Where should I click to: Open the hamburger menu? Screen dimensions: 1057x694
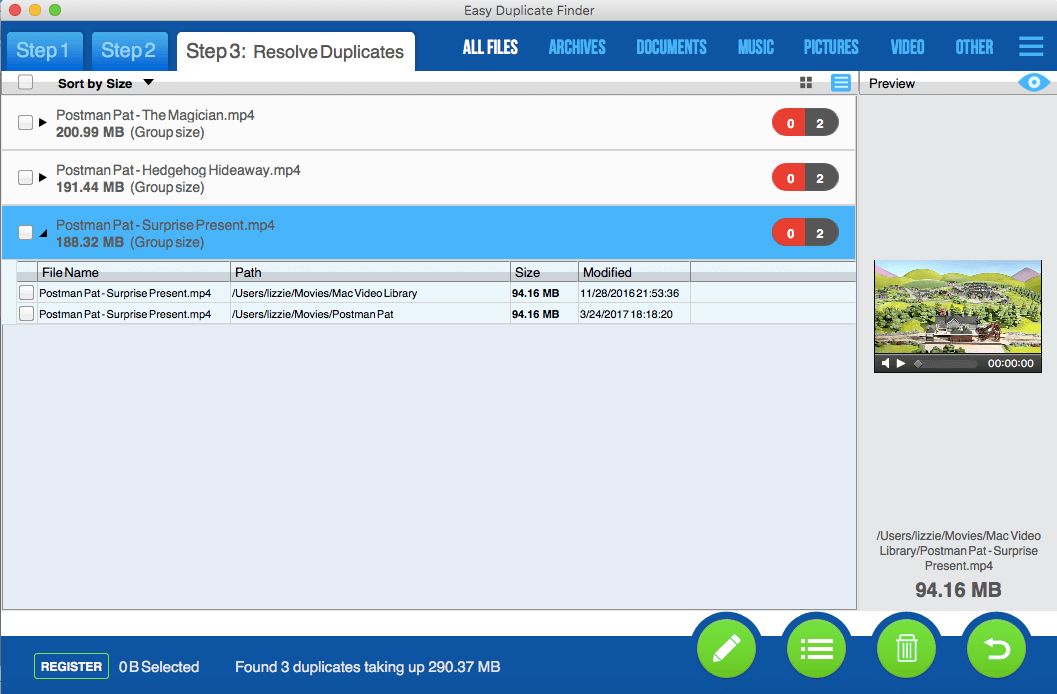[x=1030, y=47]
